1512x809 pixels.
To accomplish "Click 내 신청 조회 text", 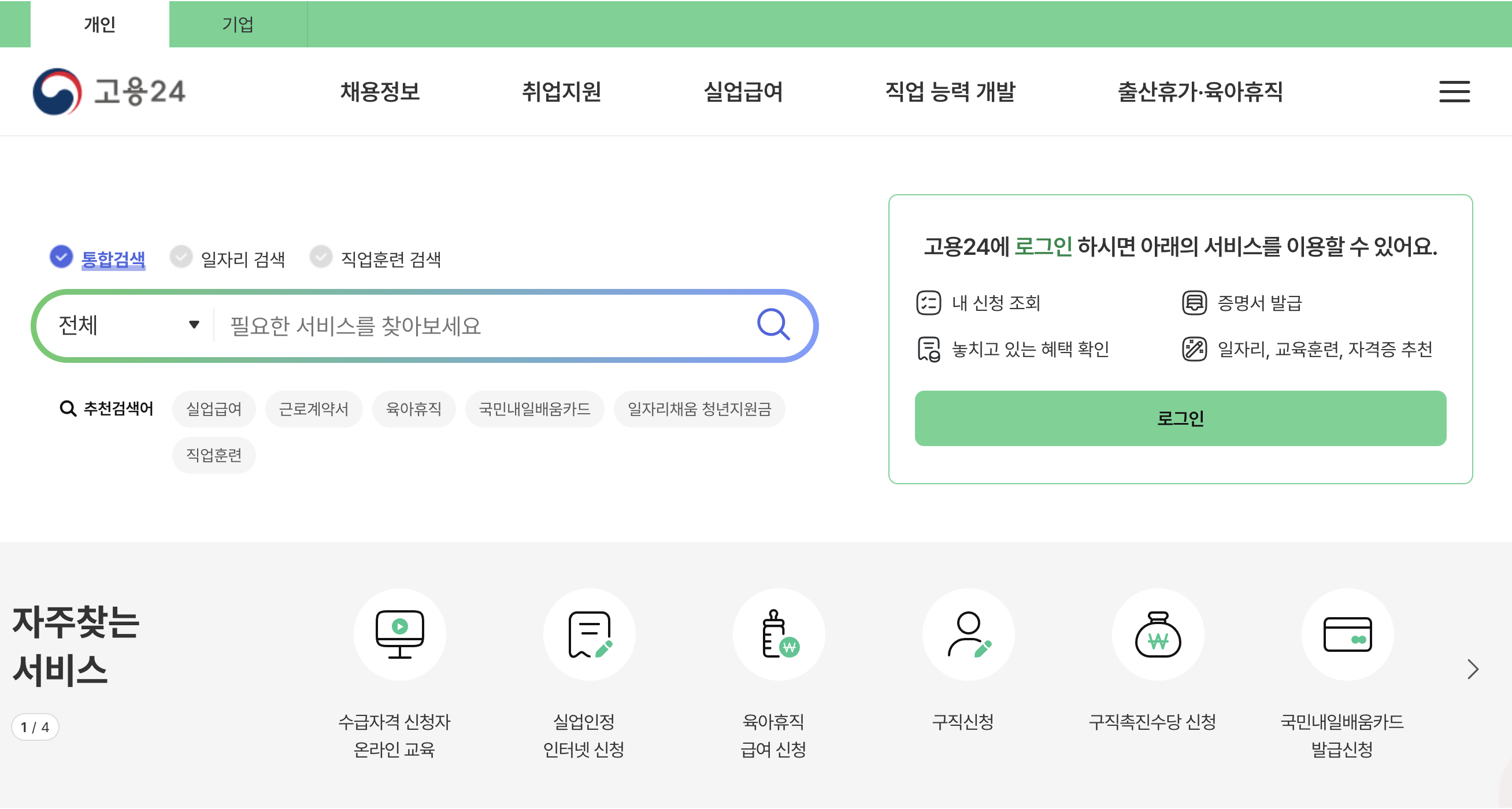I will pyautogui.click(x=995, y=303).
